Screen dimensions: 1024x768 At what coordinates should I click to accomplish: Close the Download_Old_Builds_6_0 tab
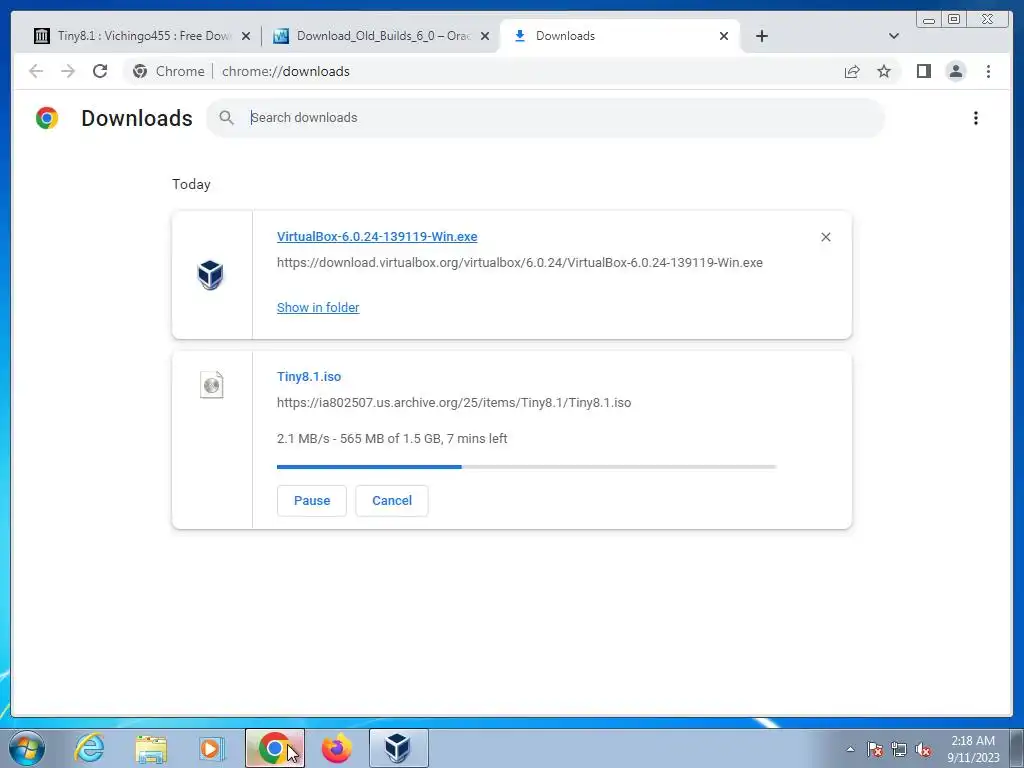point(485,37)
